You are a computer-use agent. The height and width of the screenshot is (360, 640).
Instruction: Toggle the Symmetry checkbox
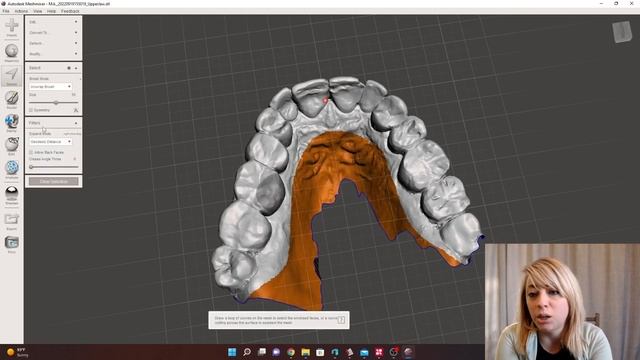[x=31, y=110]
